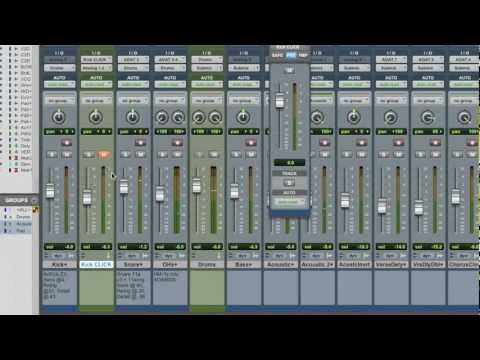
Task: Select the Pad group in Groups list
Action: pos(21,230)
